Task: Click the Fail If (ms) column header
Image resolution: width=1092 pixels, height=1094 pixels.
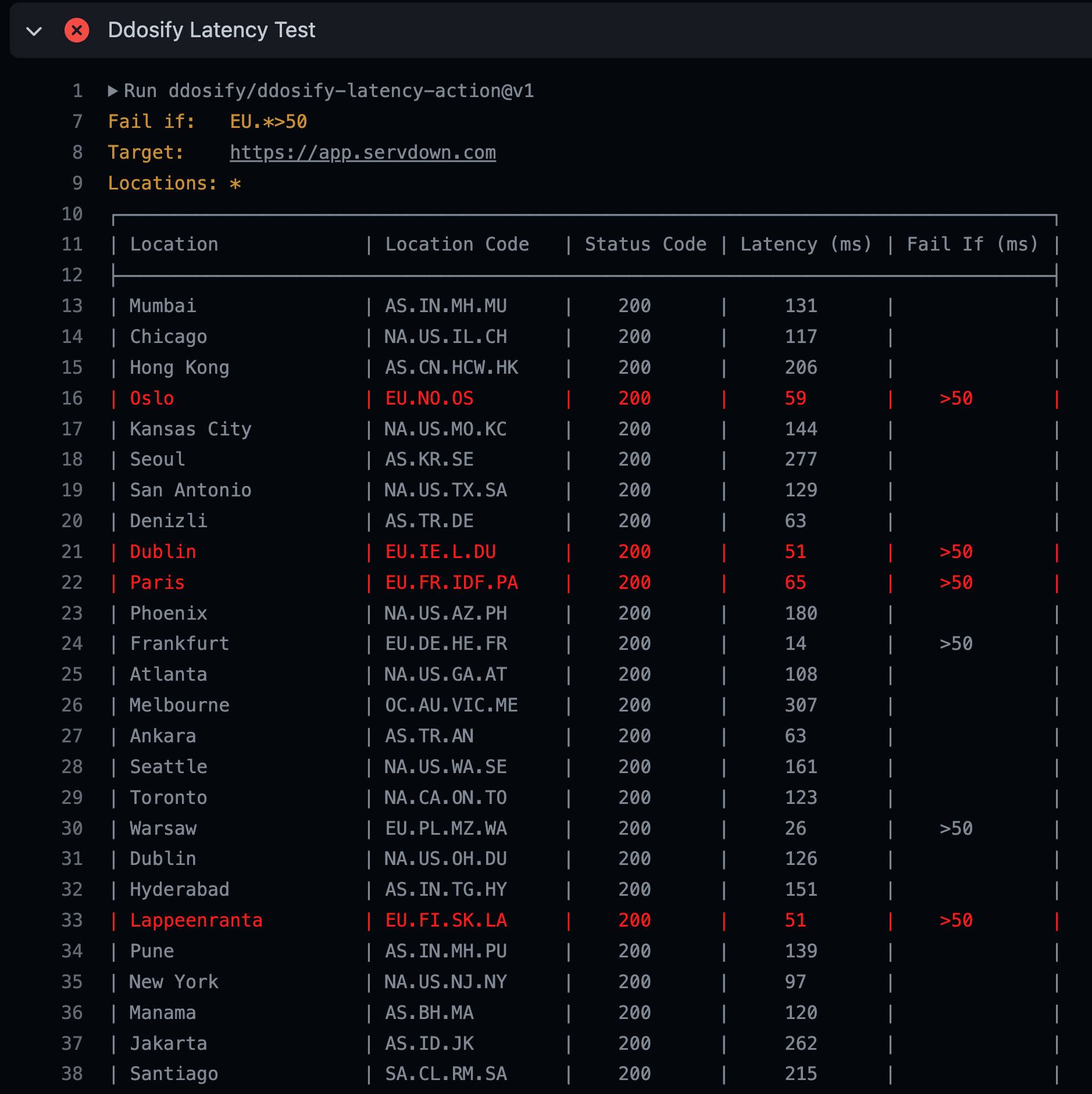Action: pos(973,244)
